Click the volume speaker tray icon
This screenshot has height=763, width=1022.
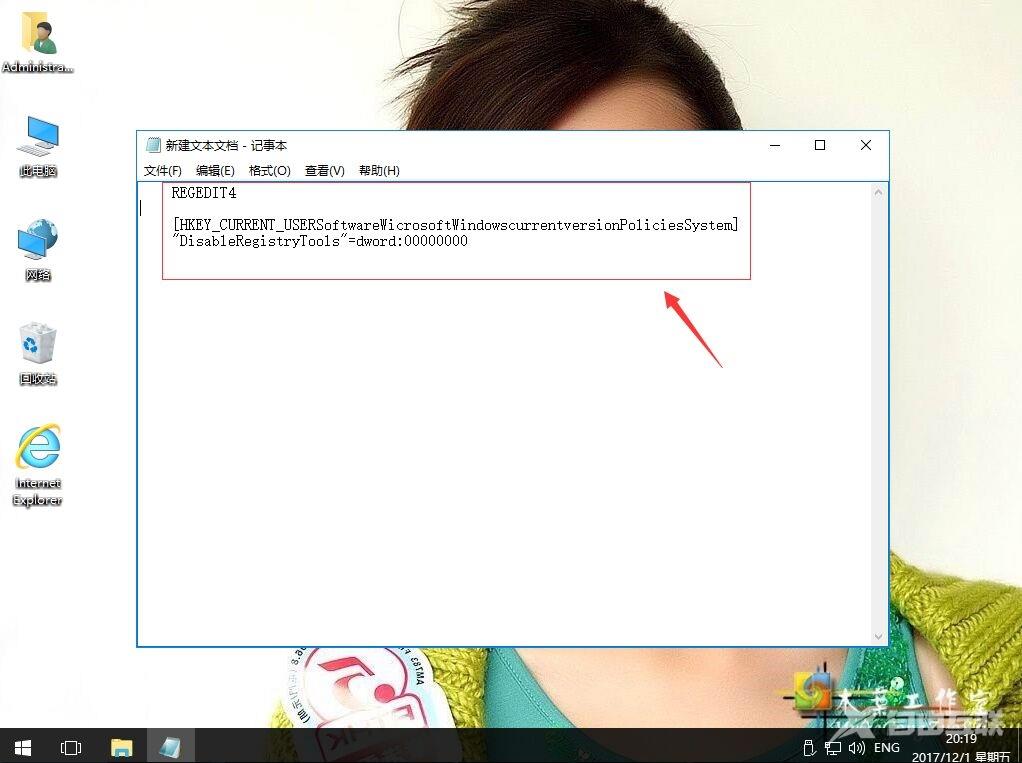click(x=856, y=748)
